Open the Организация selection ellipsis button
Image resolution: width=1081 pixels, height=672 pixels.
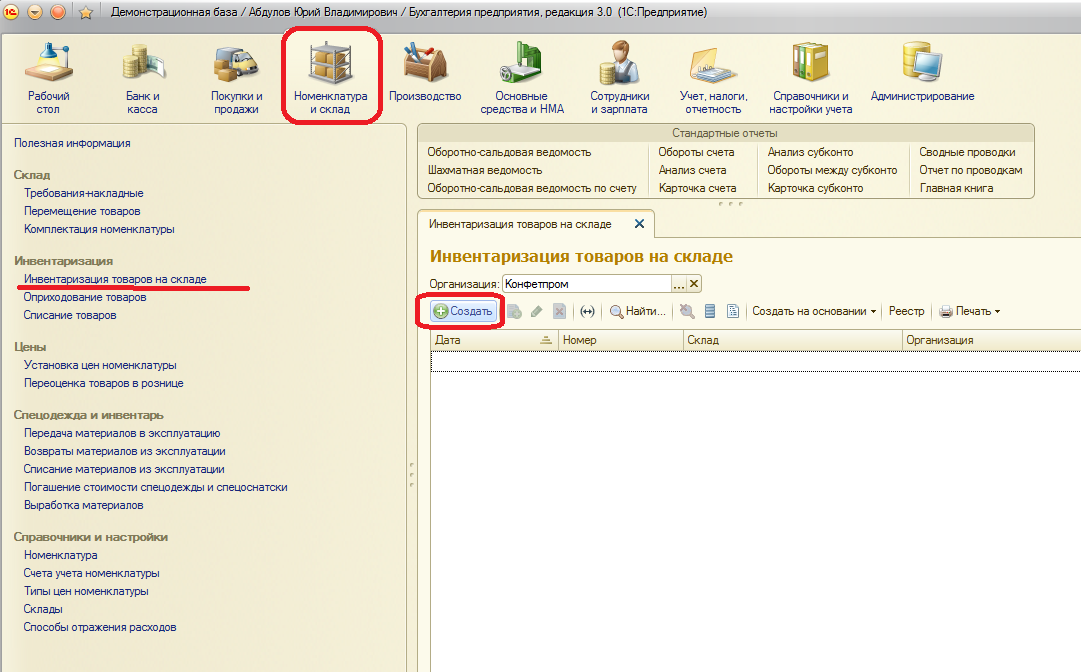(x=679, y=284)
